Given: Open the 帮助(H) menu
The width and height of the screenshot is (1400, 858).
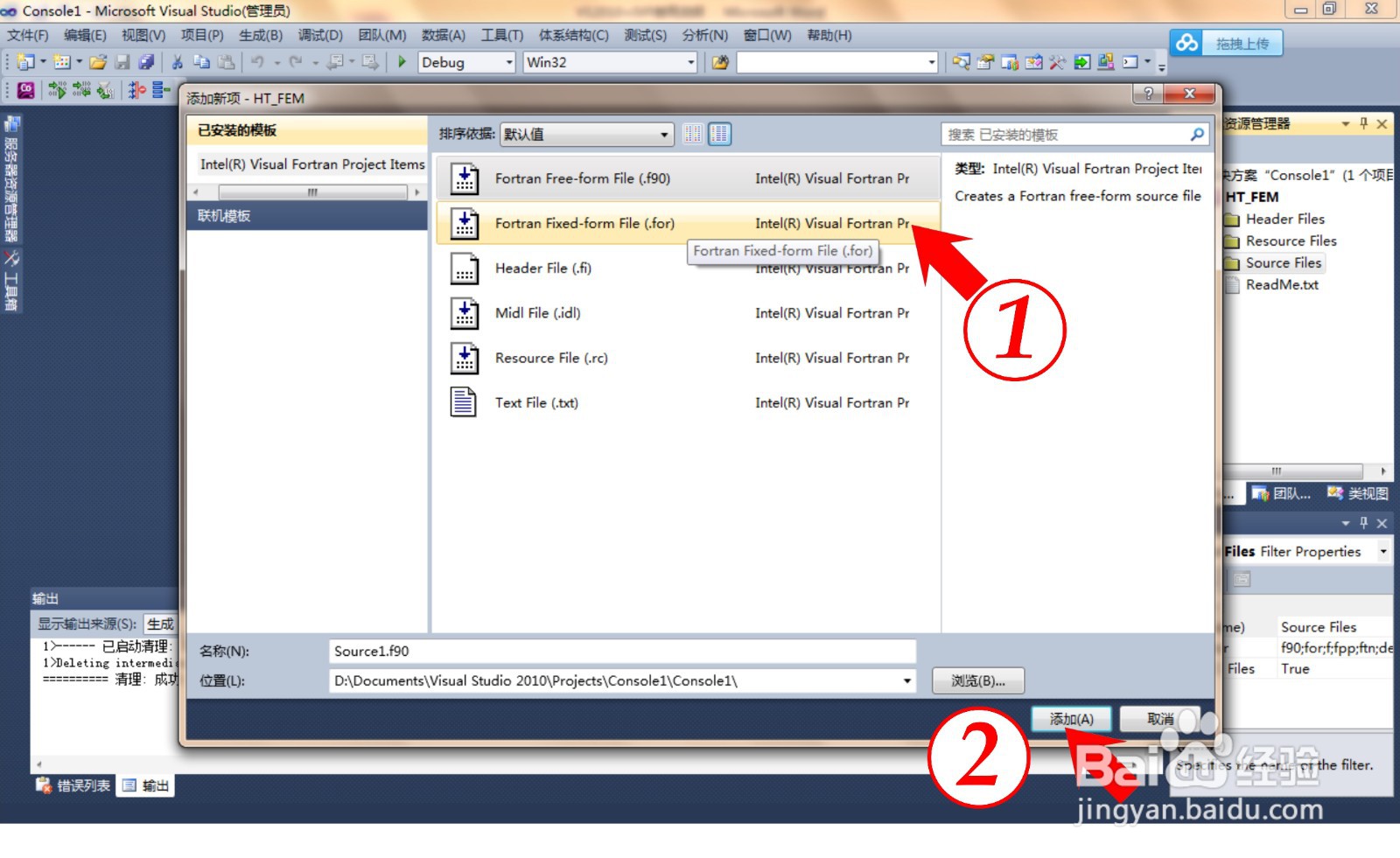Looking at the screenshot, I should coord(829,35).
